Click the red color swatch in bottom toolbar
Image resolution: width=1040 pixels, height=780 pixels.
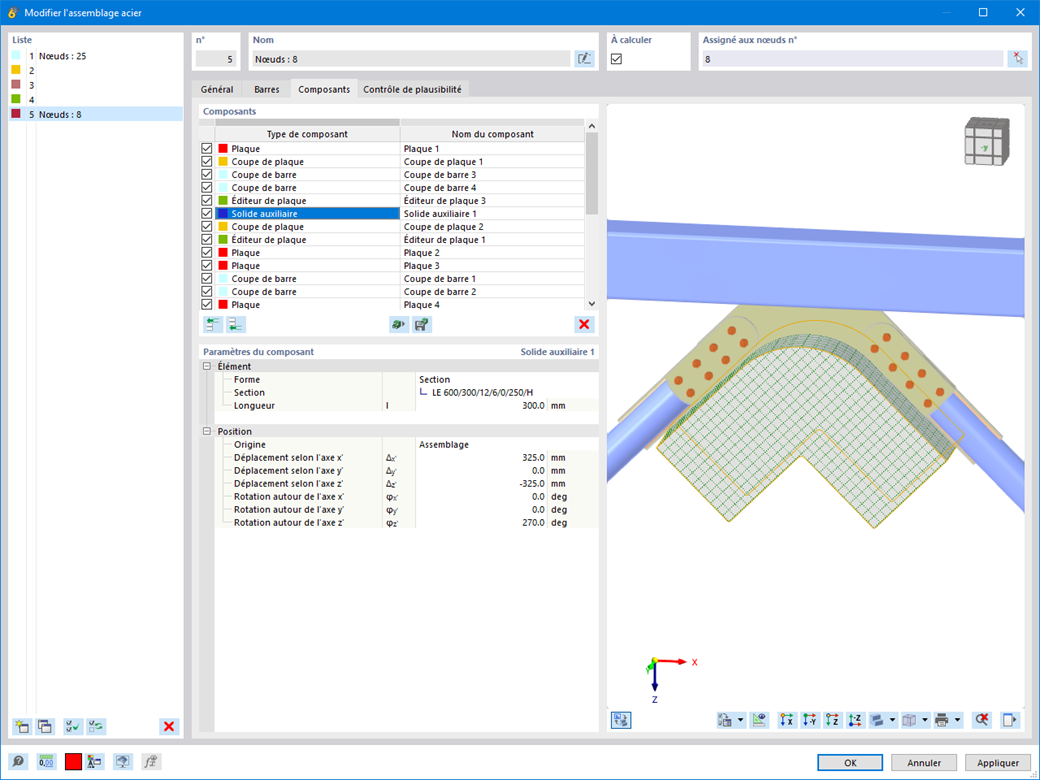click(x=73, y=762)
